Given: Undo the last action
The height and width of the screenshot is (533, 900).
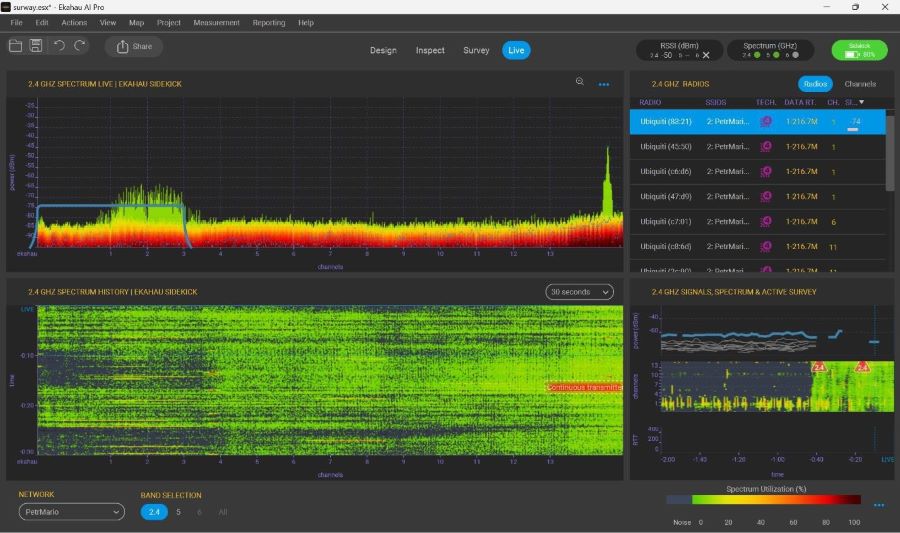Looking at the screenshot, I should pos(59,46).
